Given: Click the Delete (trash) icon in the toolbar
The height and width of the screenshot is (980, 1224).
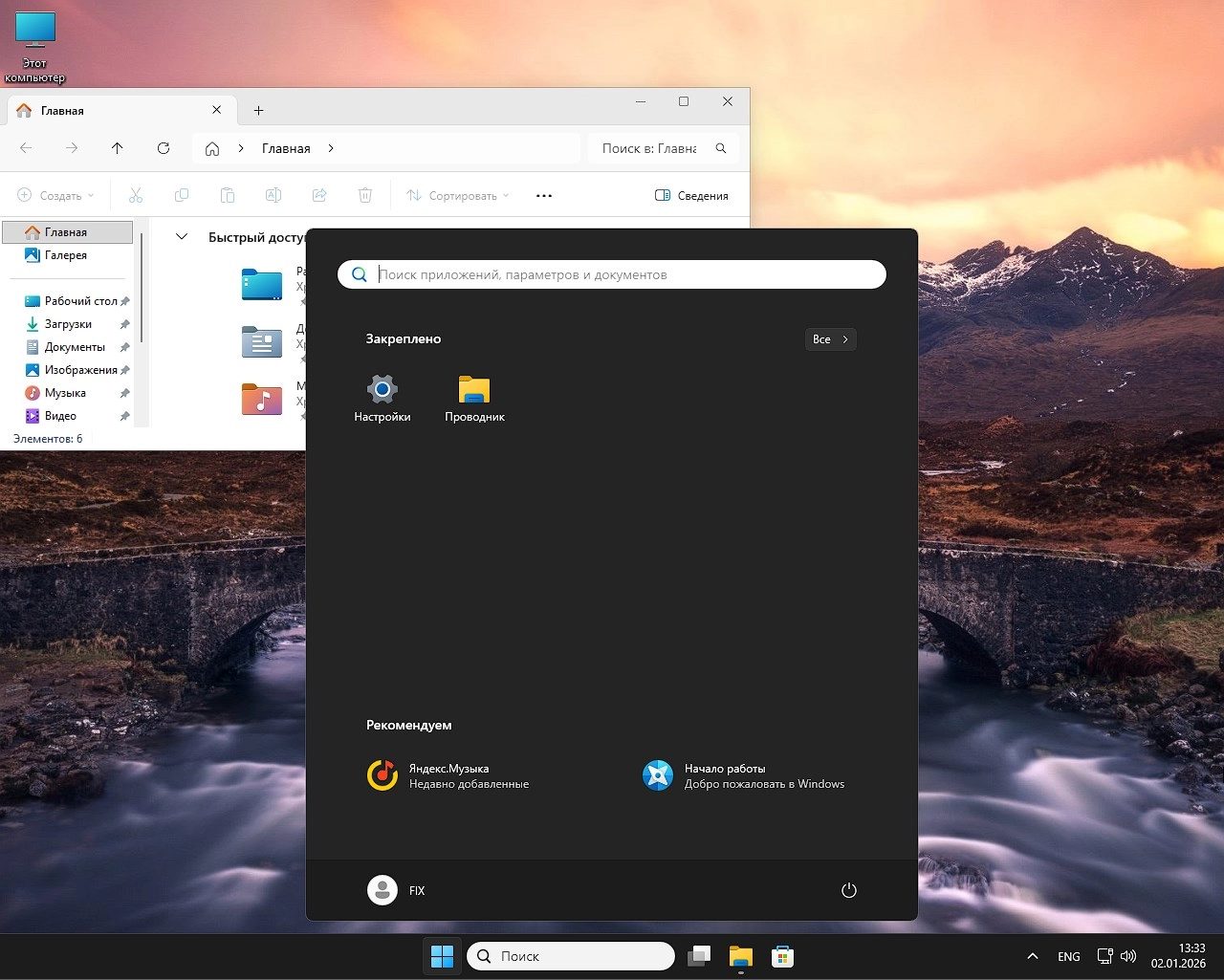Looking at the screenshot, I should [x=364, y=195].
